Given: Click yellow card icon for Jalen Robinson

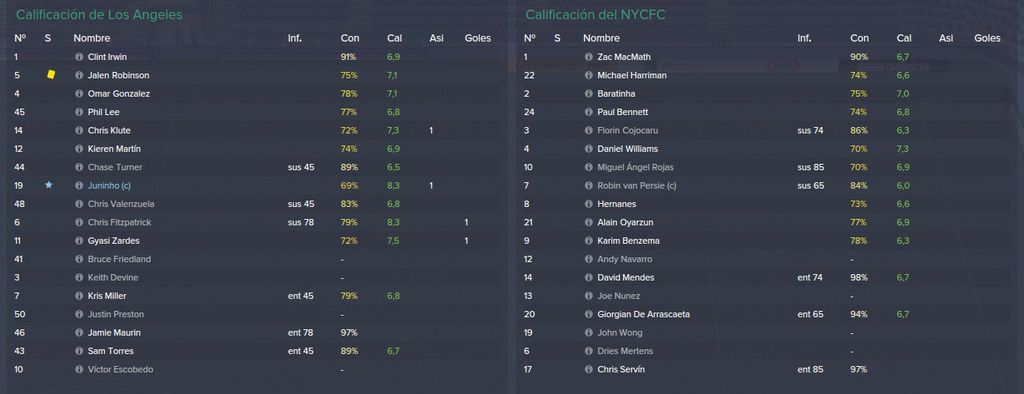Looking at the screenshot, I should click(x=51, y=75).
